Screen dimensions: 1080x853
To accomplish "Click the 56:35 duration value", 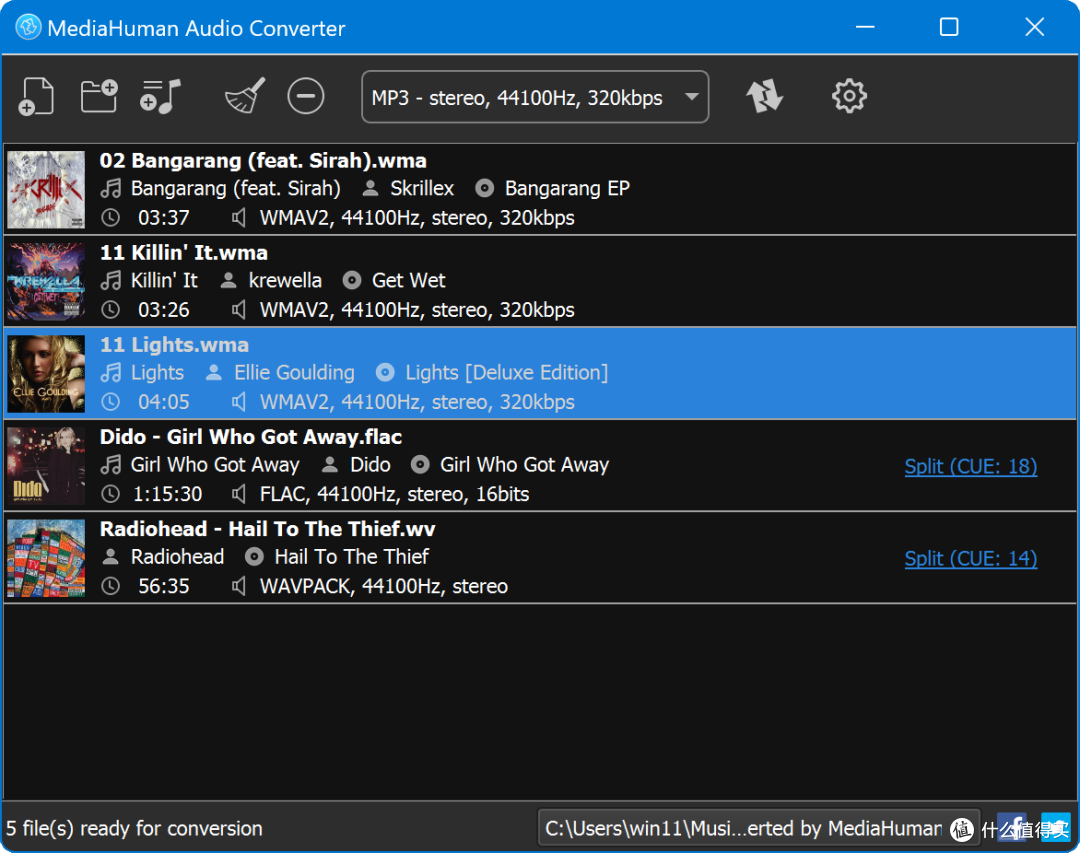I will pos(164,586).
